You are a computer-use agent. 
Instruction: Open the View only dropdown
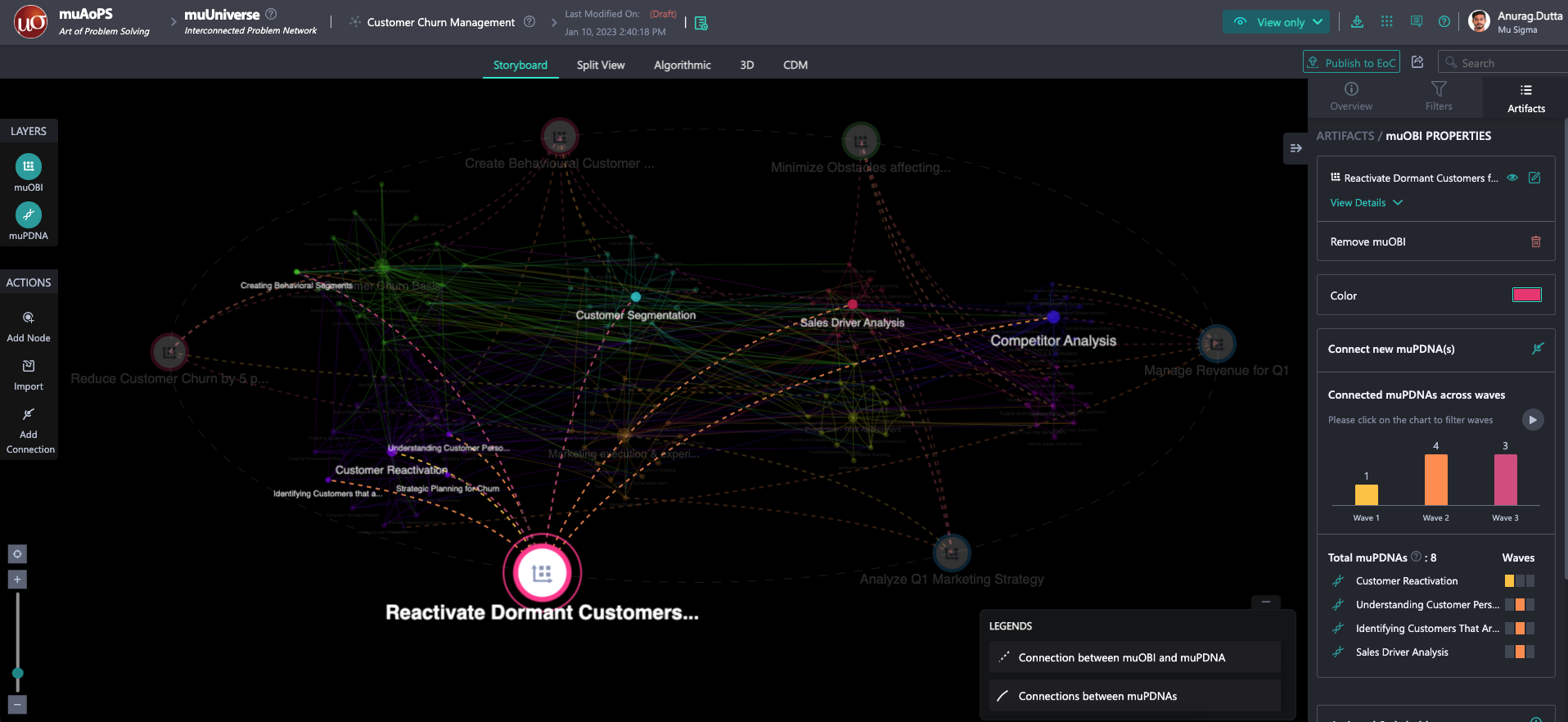[1276, 22]
